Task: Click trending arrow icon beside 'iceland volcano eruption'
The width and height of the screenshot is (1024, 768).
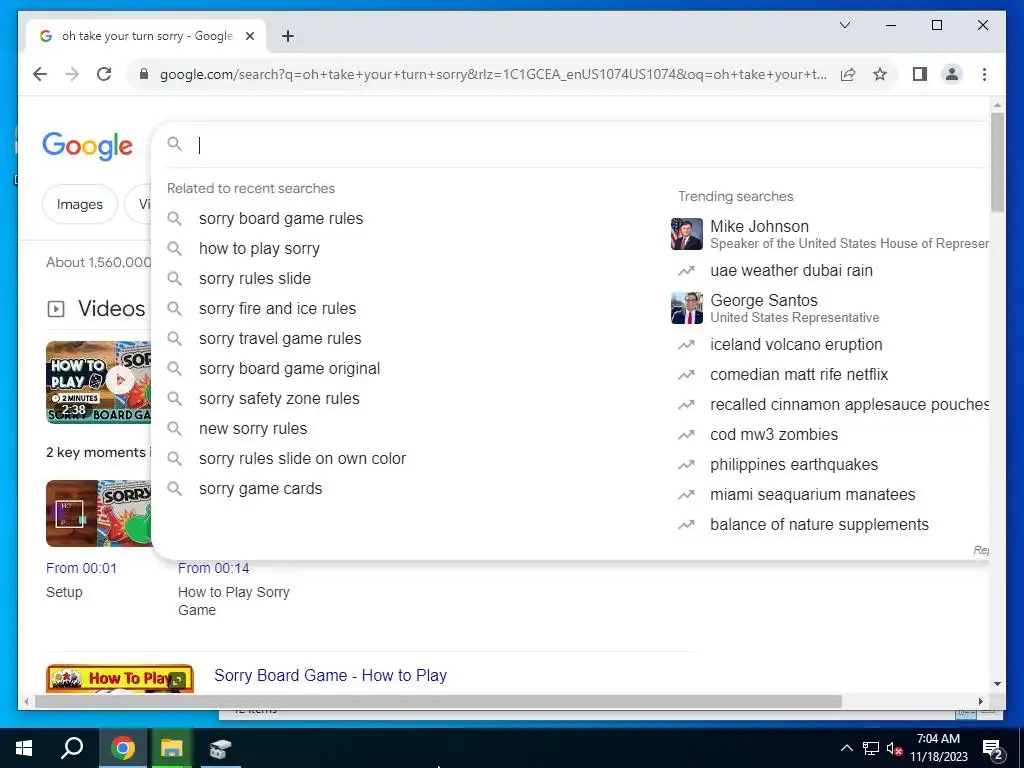Action: 686,345
